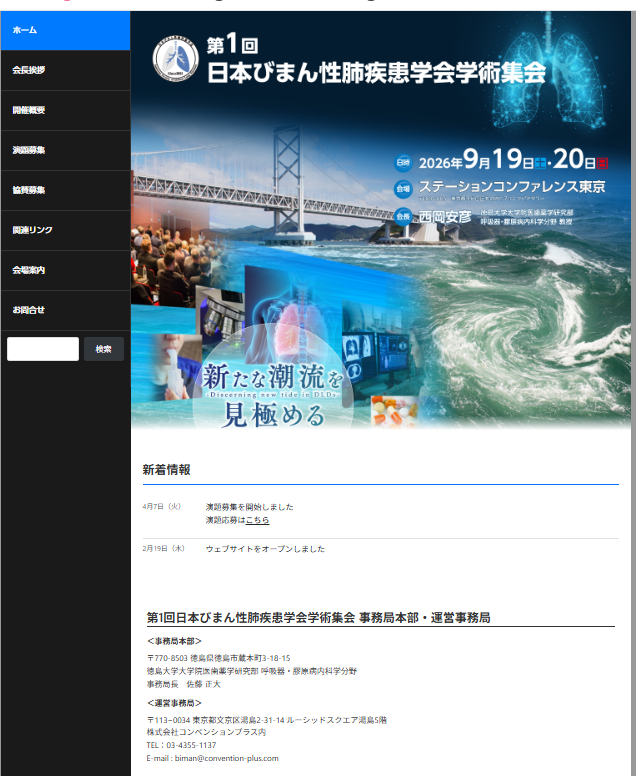636x776 pixels.
Task: Open 協賛募集 sidebar item
Action: pos(65,191)
